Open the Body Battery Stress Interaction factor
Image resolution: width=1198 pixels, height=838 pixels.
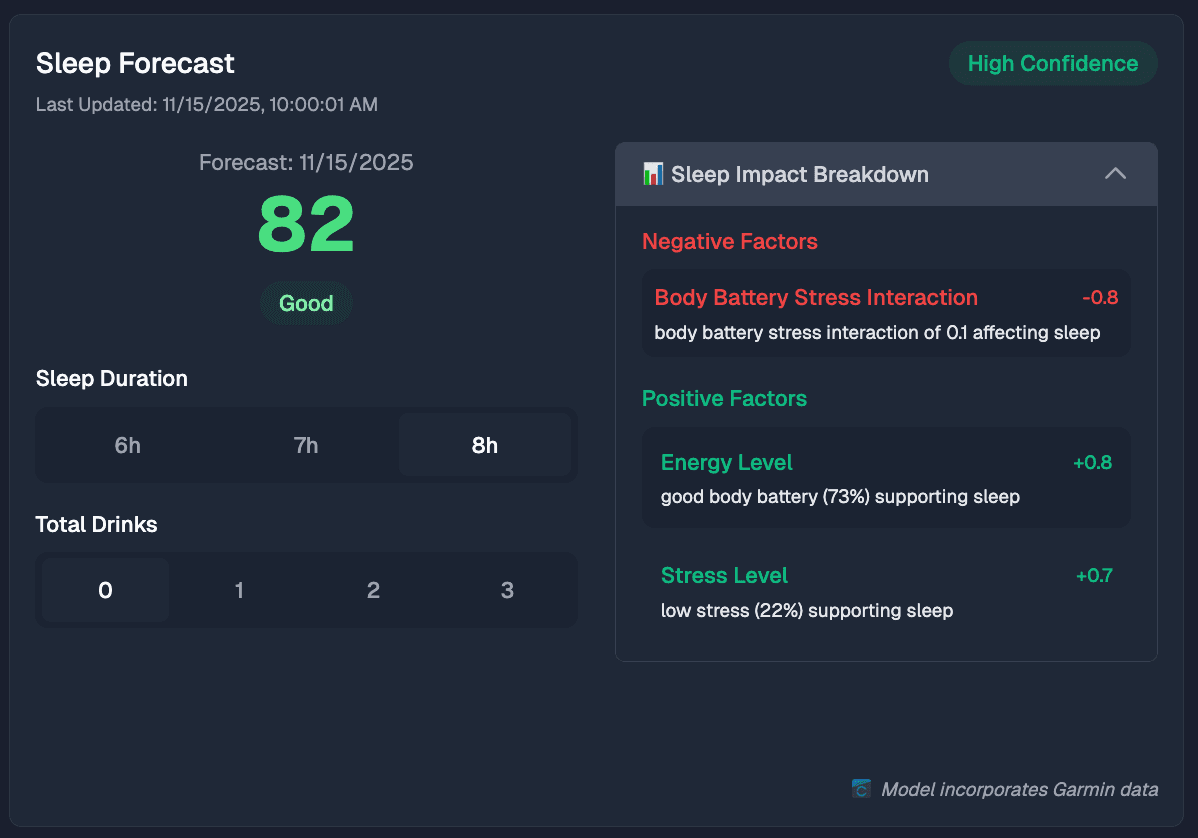tap(886, 312)
